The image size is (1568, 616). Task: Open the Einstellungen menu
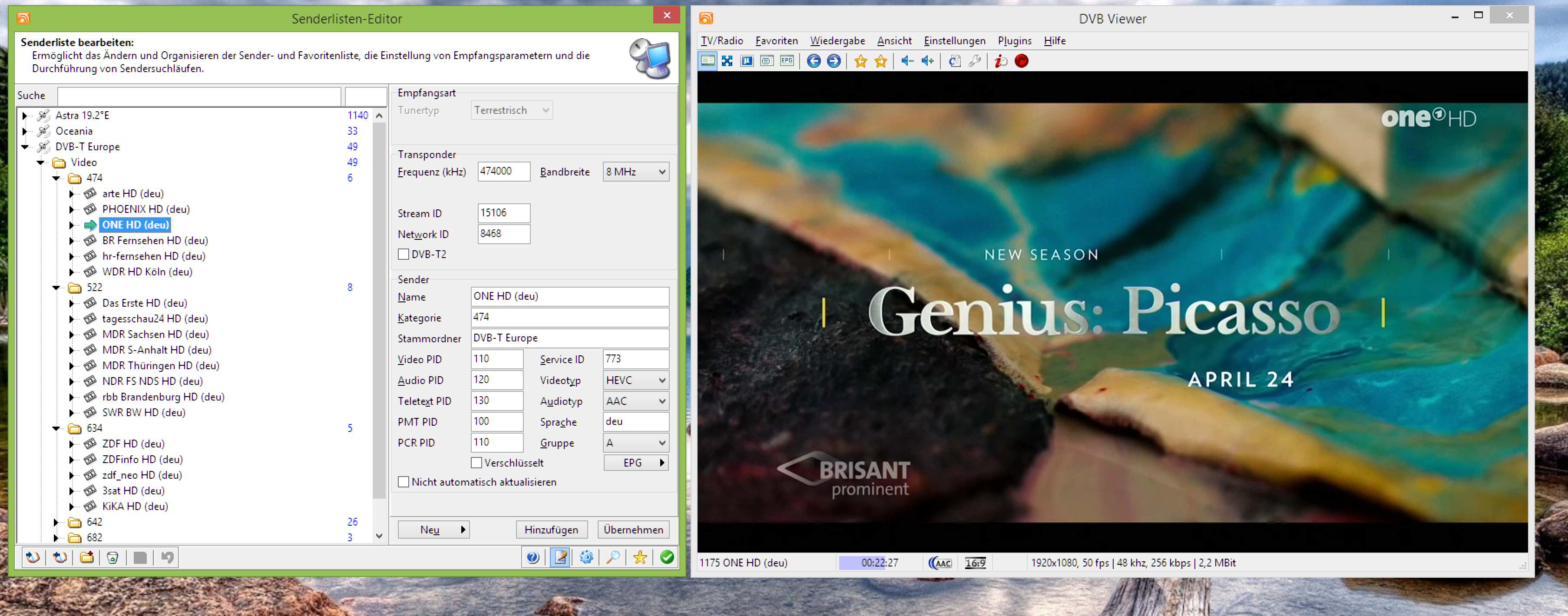[954, 41]
